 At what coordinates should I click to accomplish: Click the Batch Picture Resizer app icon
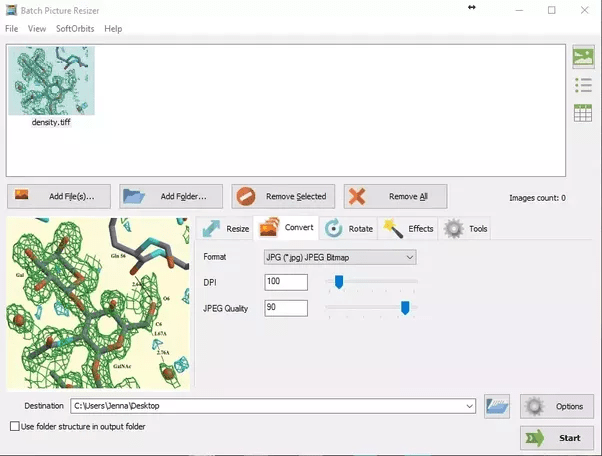point(11,10)
